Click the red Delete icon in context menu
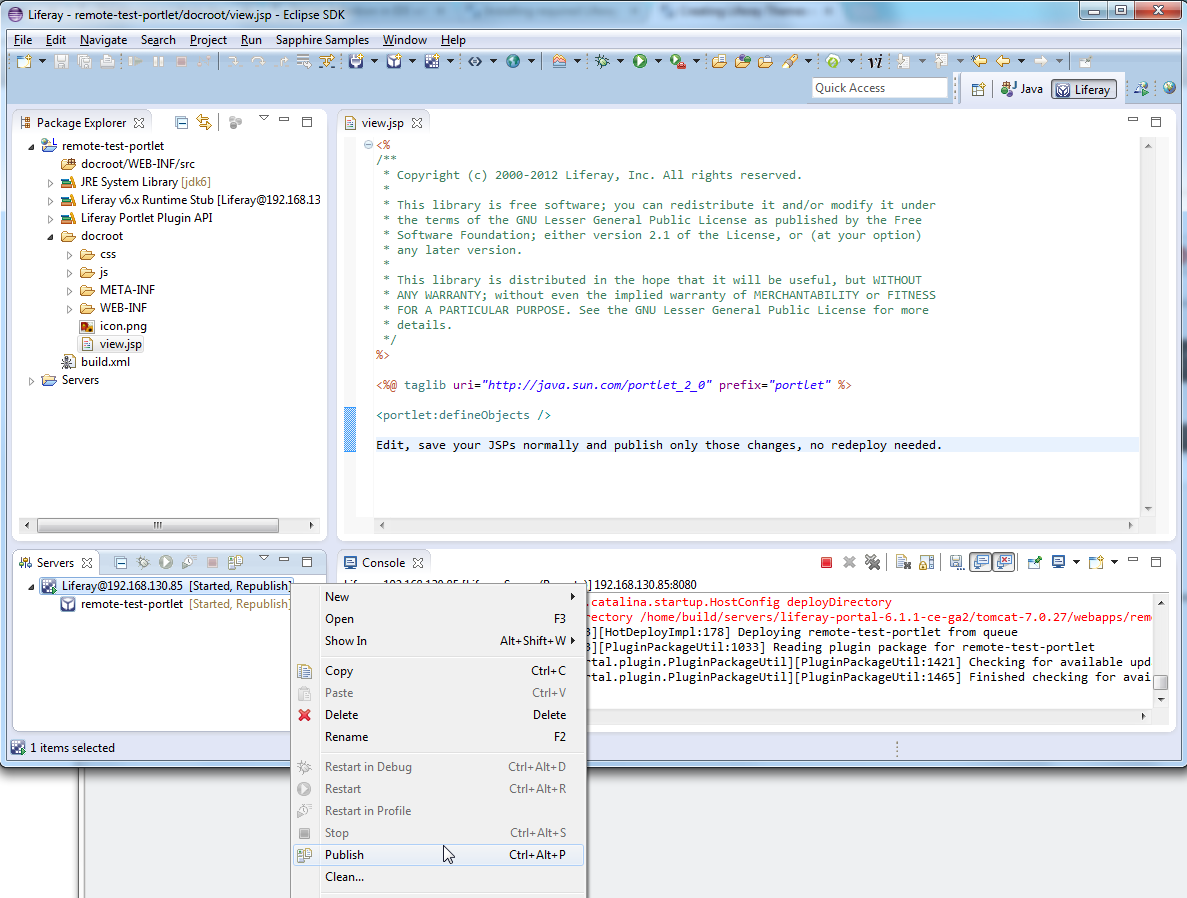The image size is (1187, 898). tap(304, 715)
